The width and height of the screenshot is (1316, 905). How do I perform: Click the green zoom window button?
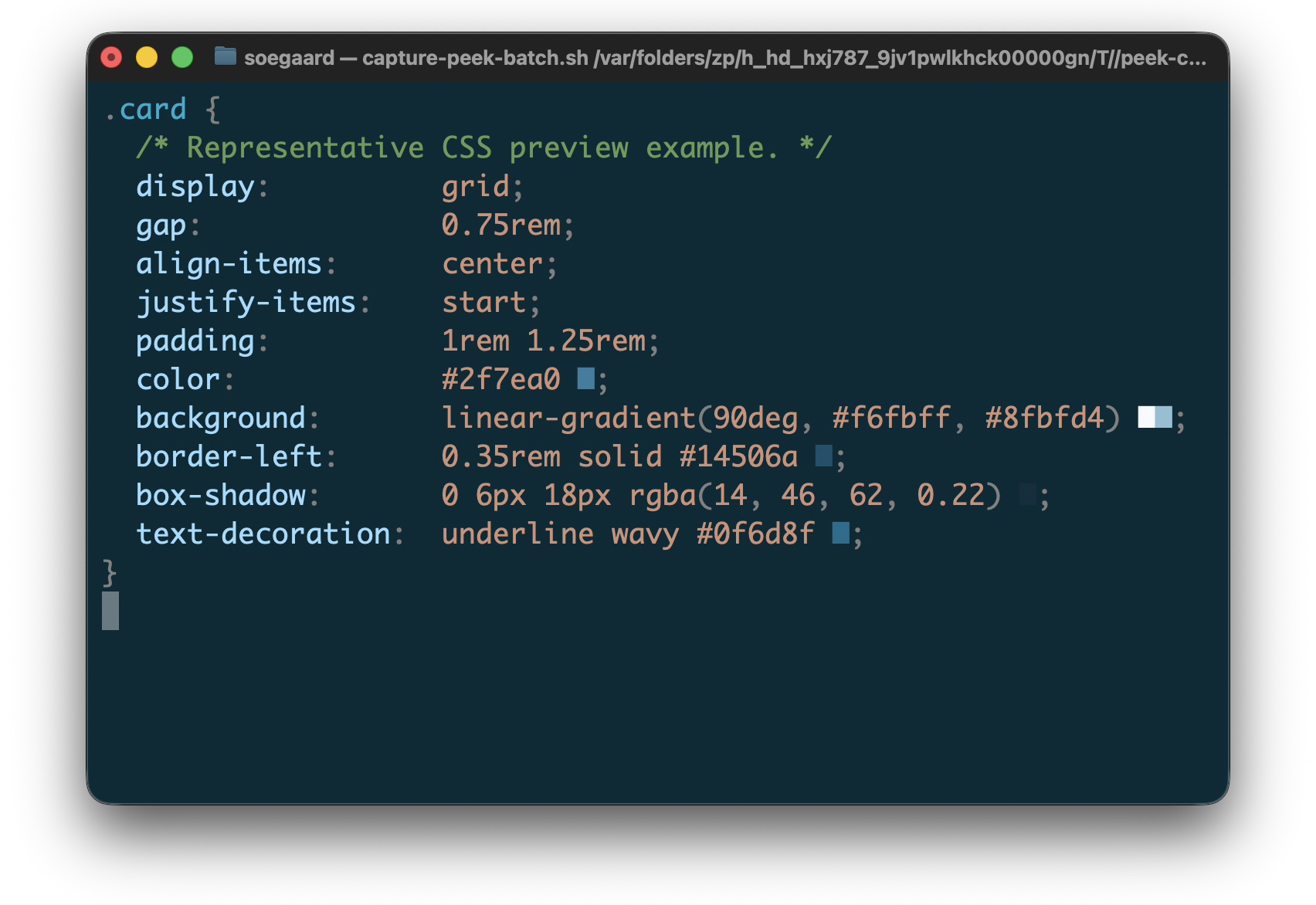pyautogui.click(x=182, y=57)
